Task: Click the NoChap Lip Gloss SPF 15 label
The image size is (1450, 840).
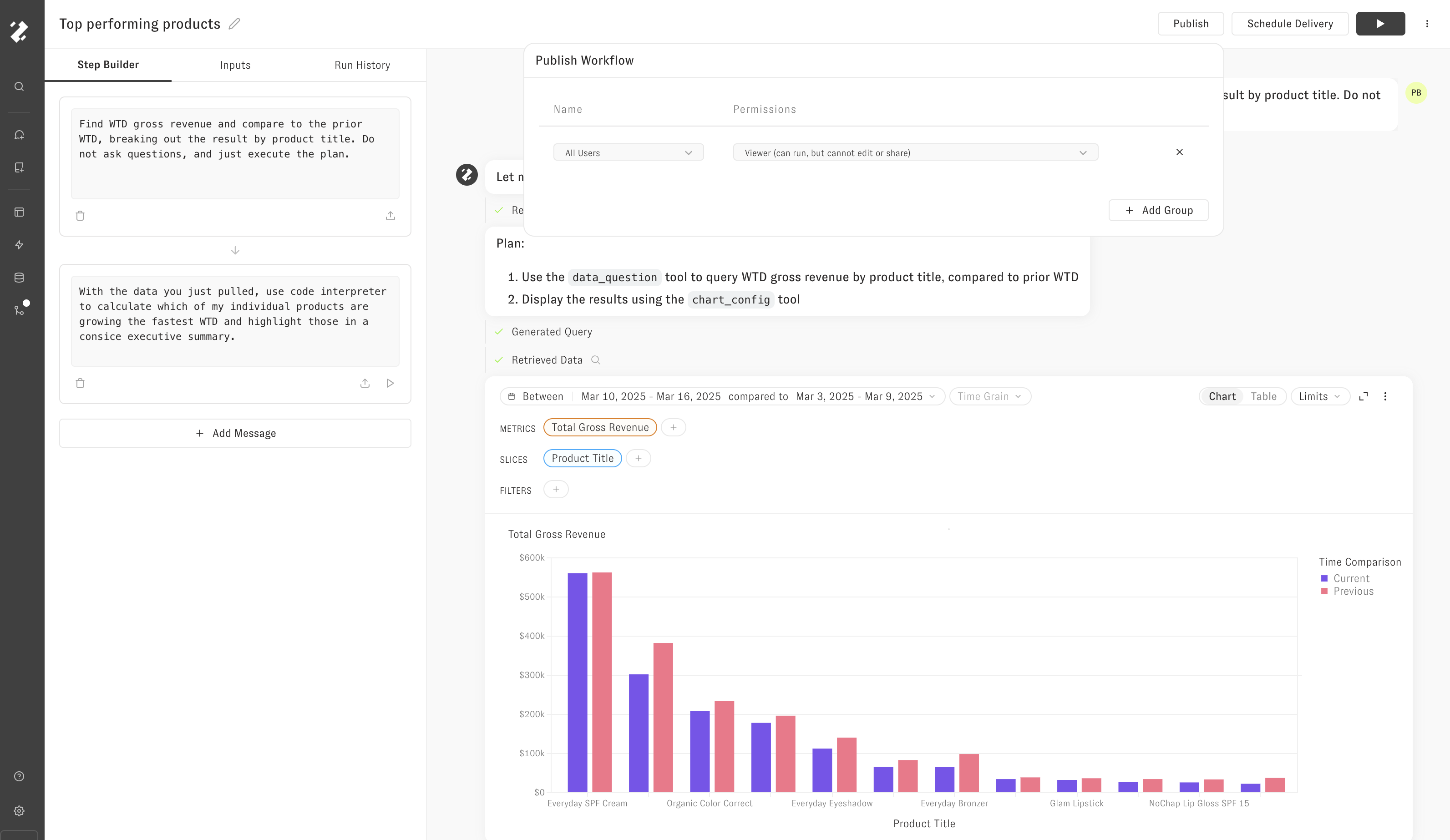Action: click(x=1199, y=804)
